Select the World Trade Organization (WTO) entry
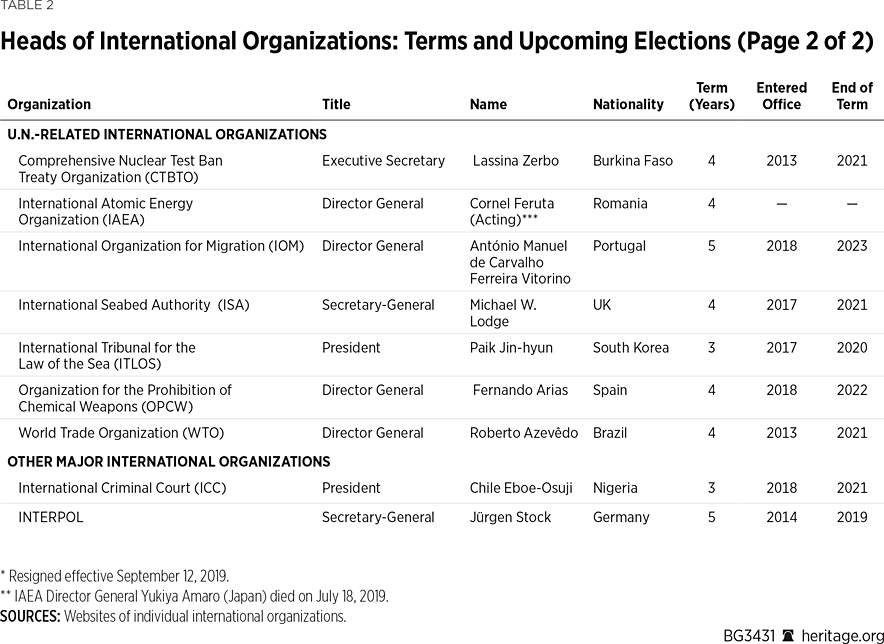Screen dimensions: 884x644 (x=121, y=433)
